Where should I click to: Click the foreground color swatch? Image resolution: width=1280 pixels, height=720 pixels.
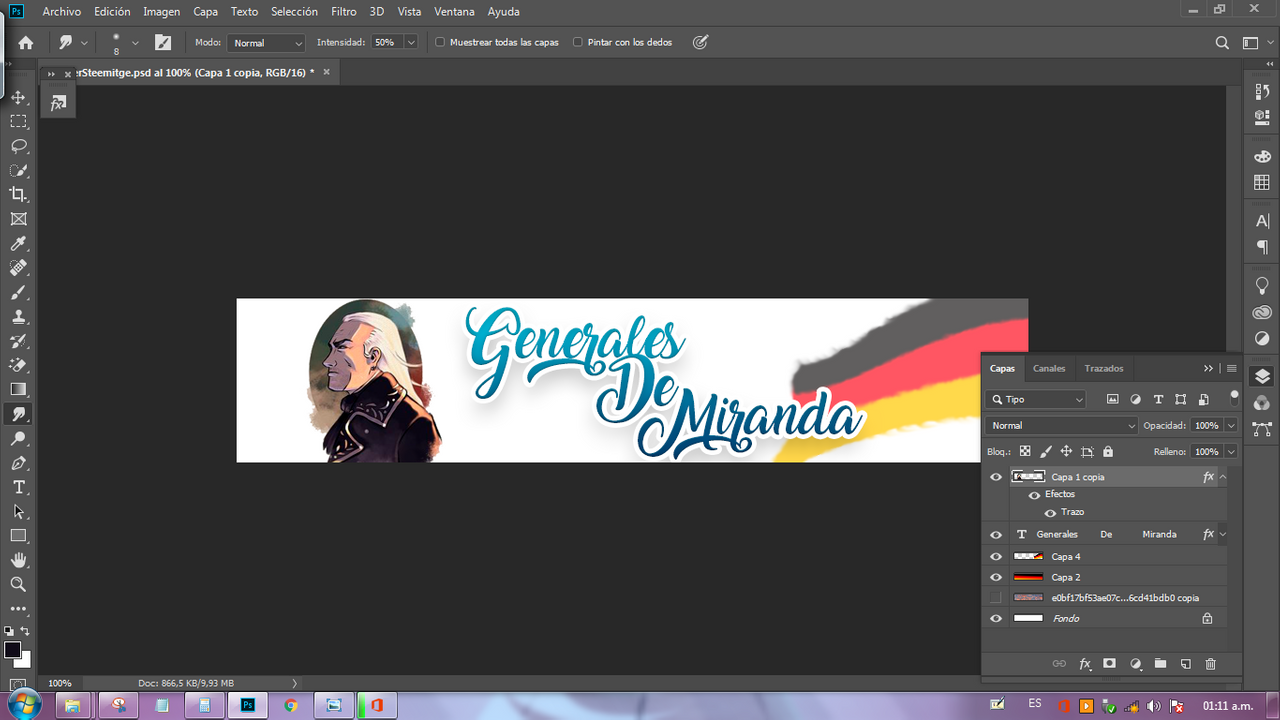pyautogui.click(x=12, y=651)
